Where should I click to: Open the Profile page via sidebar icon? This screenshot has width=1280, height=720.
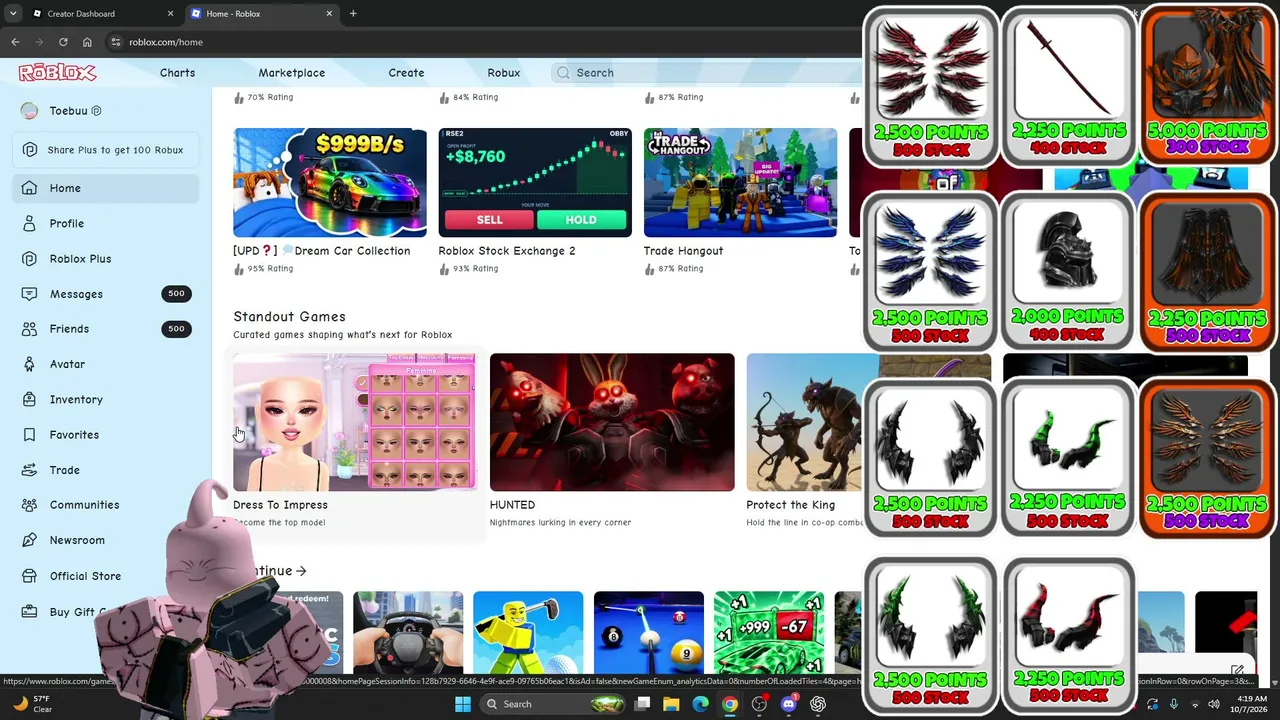pos(29,223)
